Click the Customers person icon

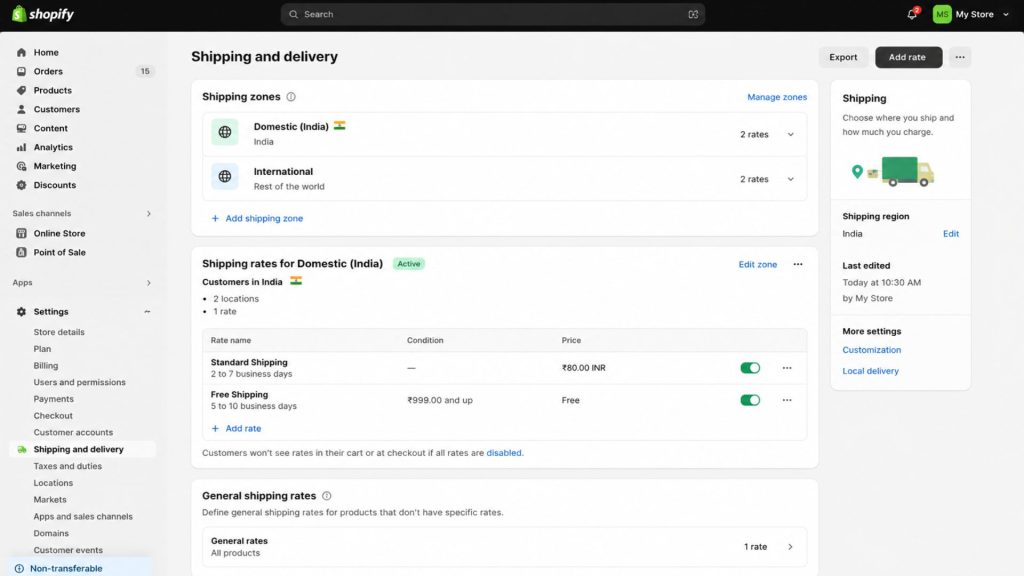pos(22,109)
